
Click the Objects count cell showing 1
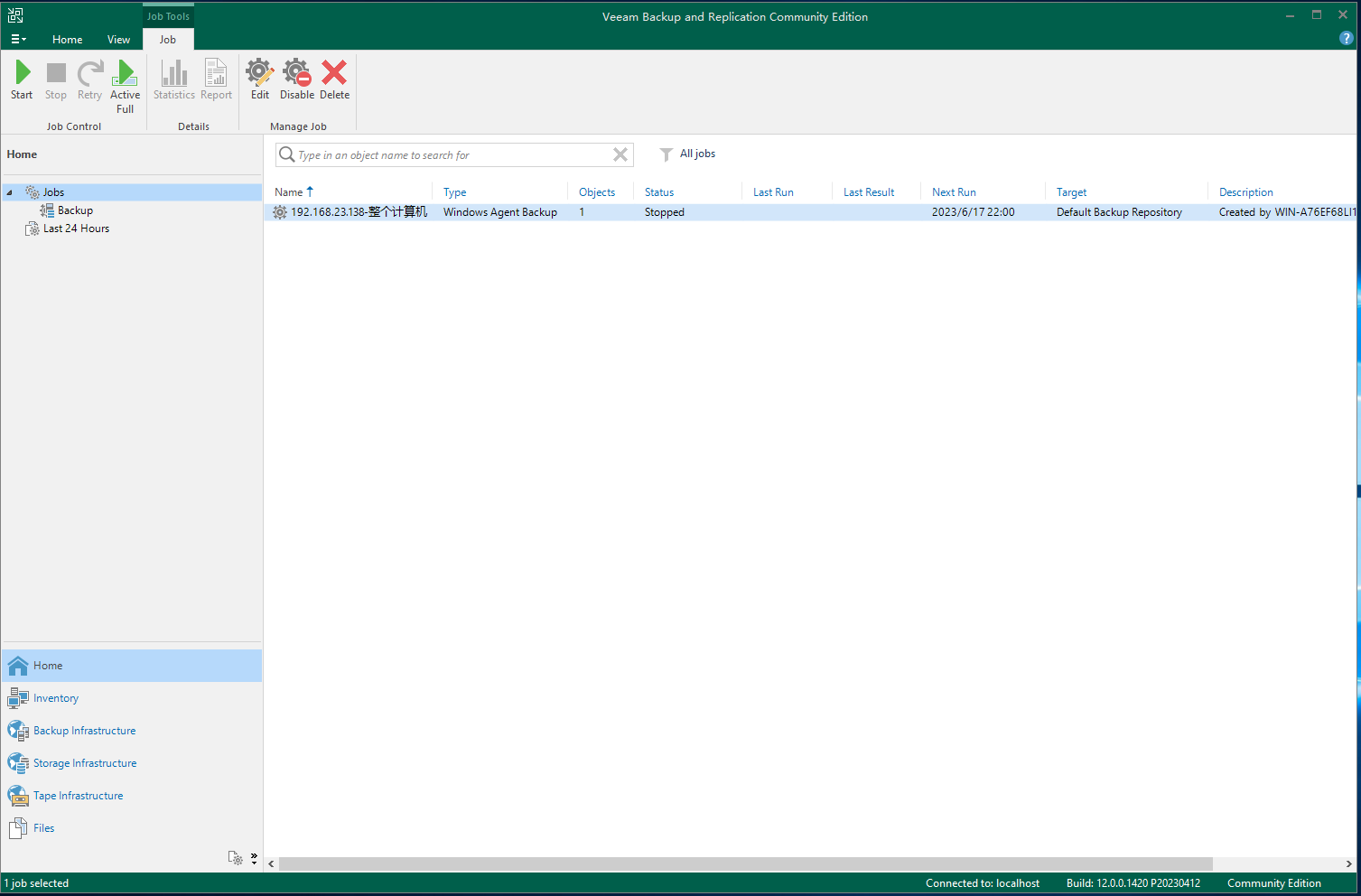(582, 212)
